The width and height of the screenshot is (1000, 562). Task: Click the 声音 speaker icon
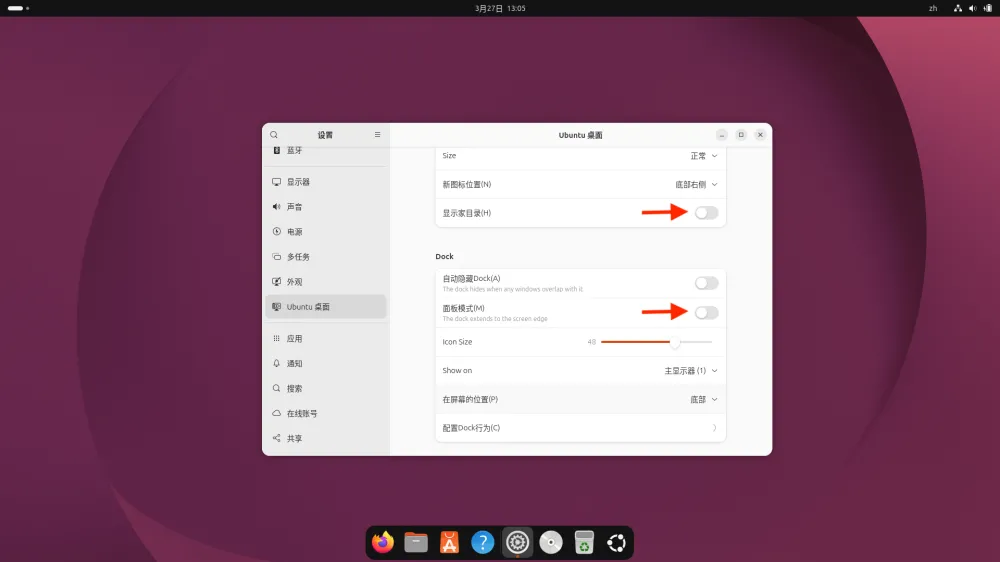[276, 207]
